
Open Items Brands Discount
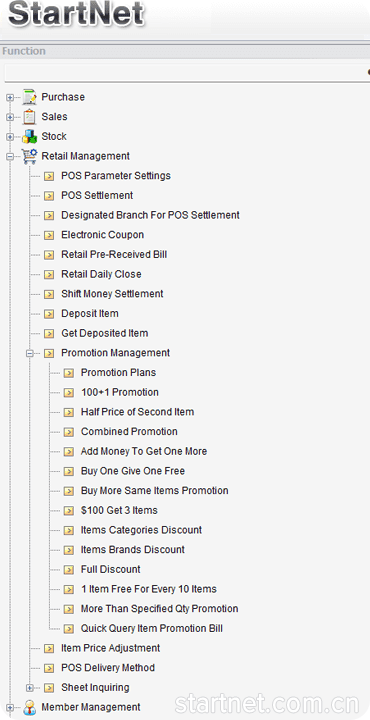coord(133,550)
